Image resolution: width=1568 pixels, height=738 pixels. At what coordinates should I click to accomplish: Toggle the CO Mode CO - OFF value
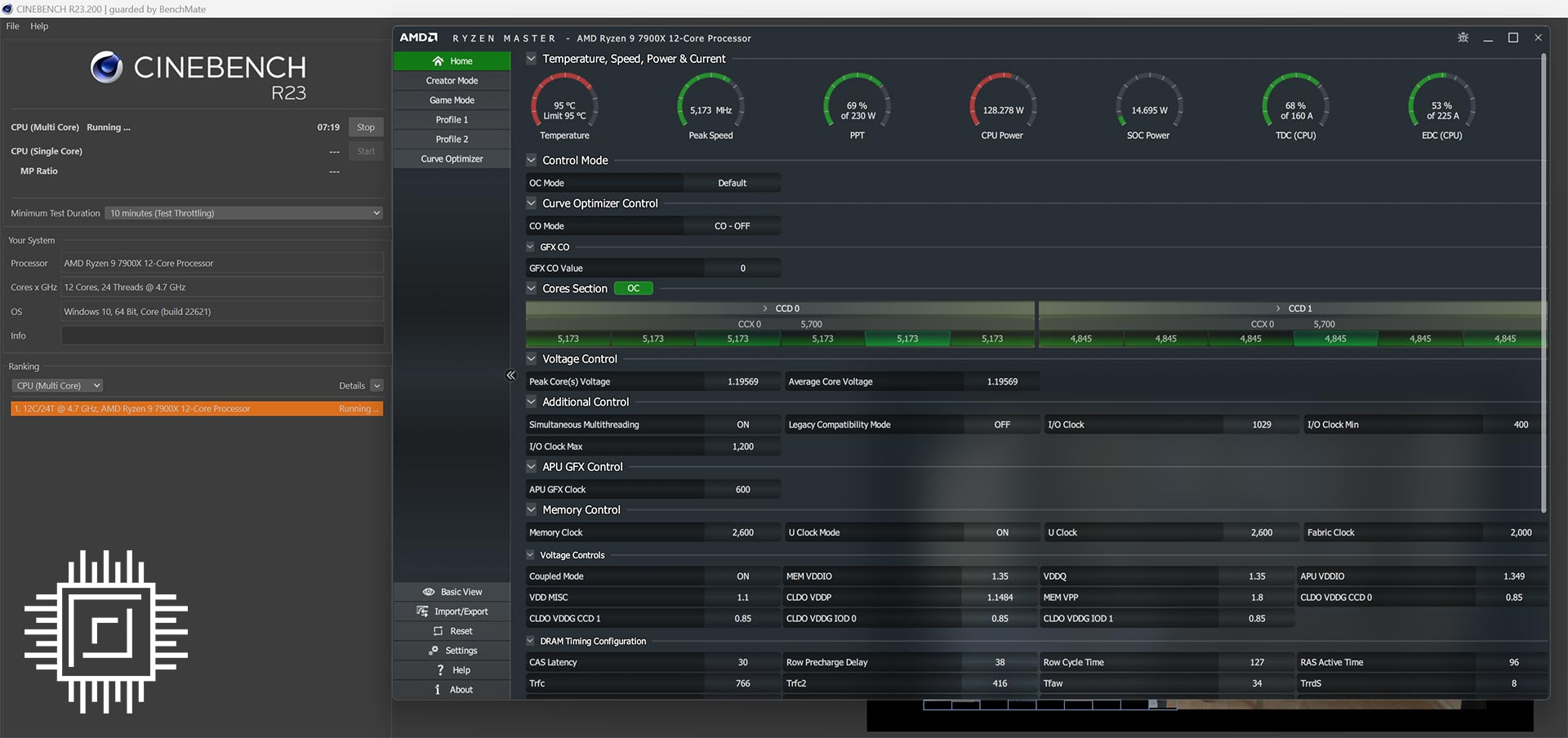(732, 226)
